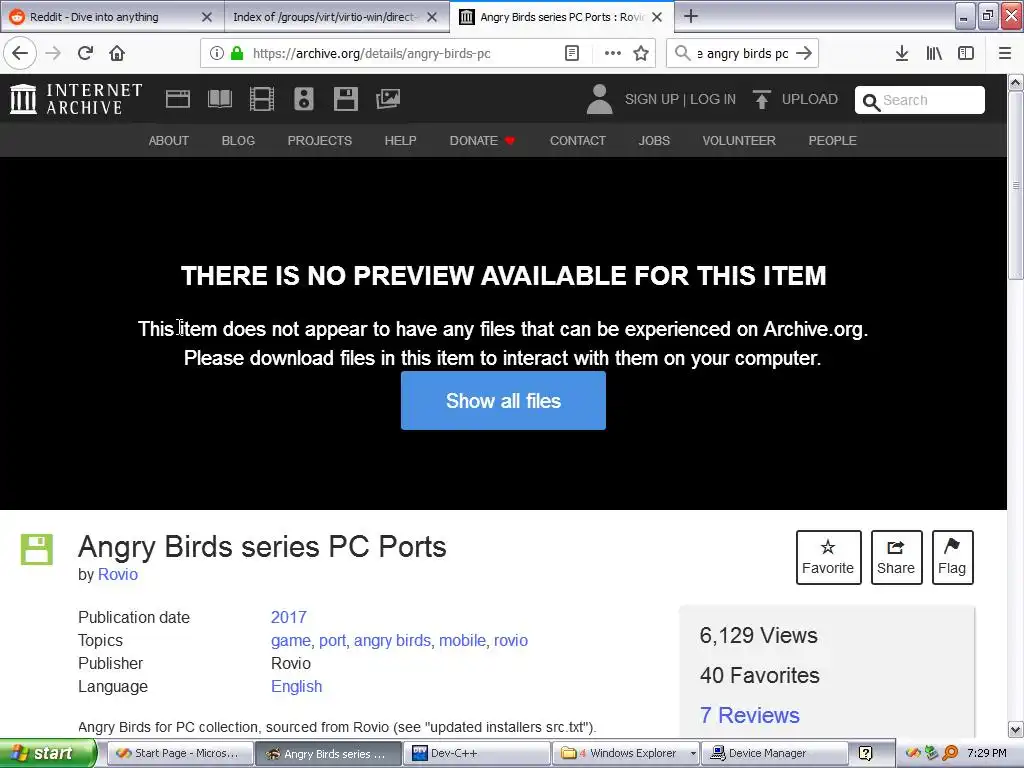Open the 2017 publication date link
1024x768 pixels.
tap(289, 617)
